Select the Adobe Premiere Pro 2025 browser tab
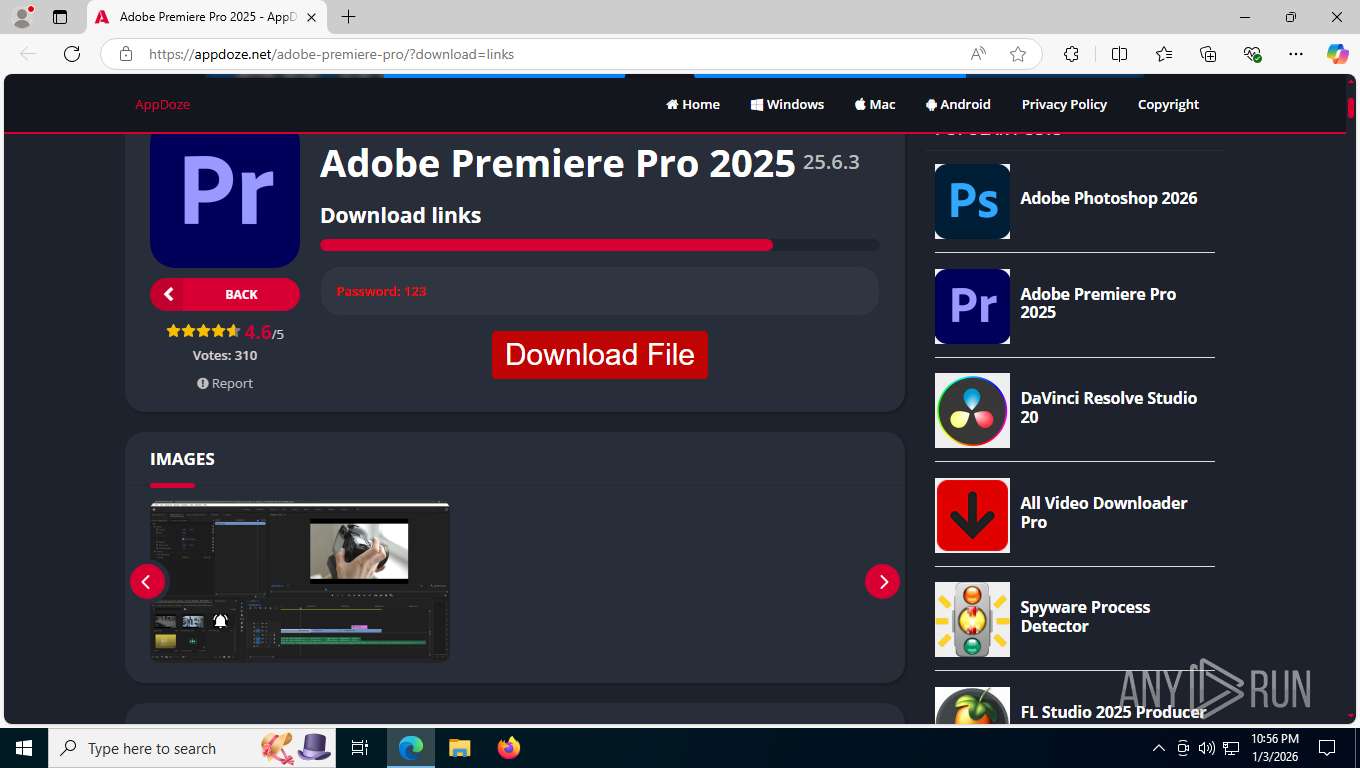 tap(207, 17)
